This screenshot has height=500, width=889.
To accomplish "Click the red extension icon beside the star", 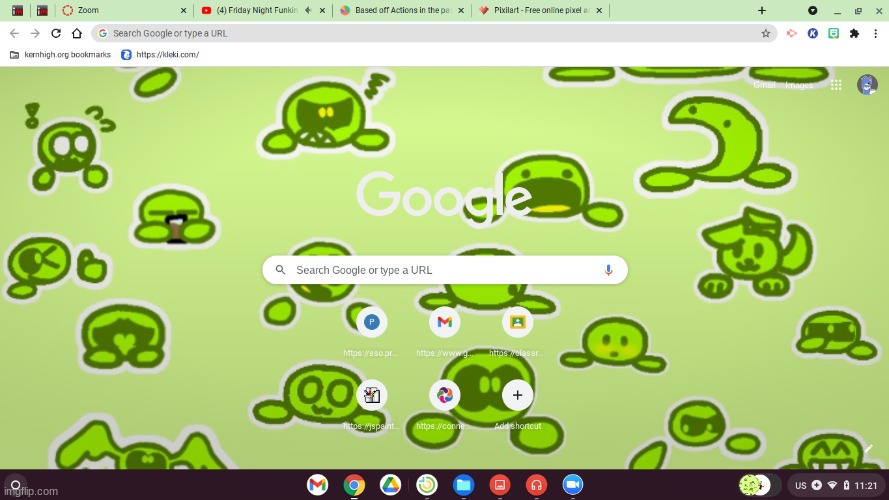I will pos(791,33).
